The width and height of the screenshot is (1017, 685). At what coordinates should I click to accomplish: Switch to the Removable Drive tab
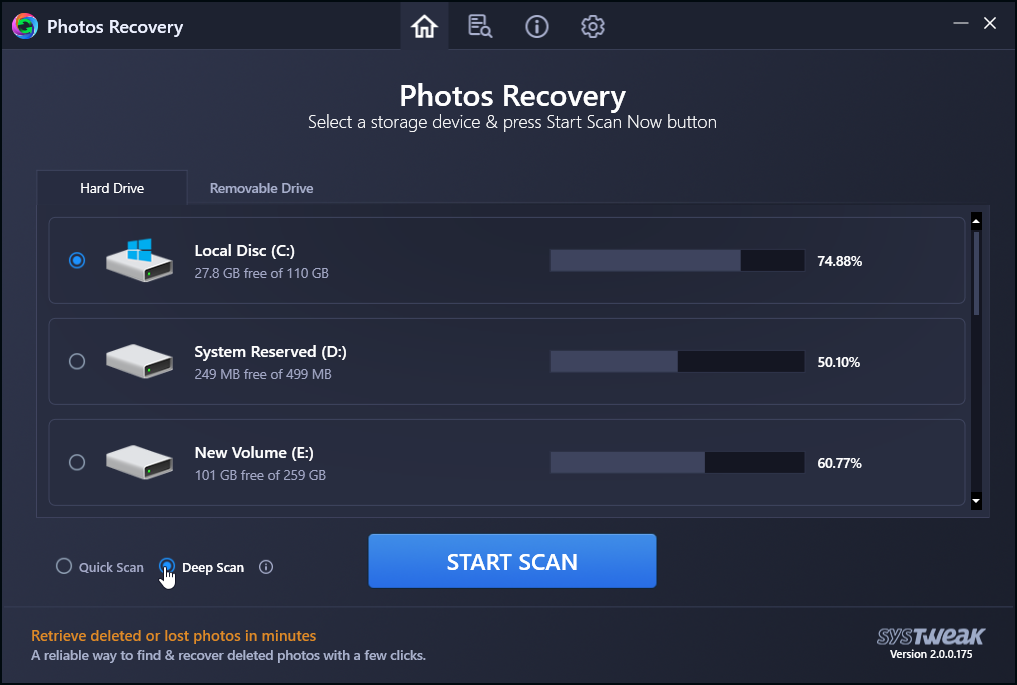(261, 187)
